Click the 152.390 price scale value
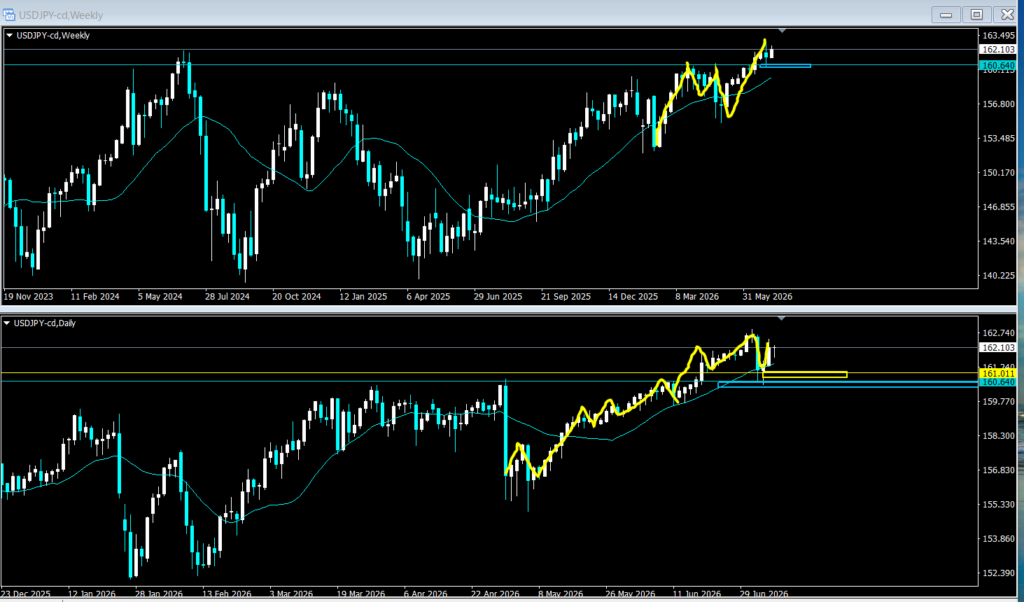This screenshot has width=1024, height=602. pyautogui.click(x=999, y=573)
